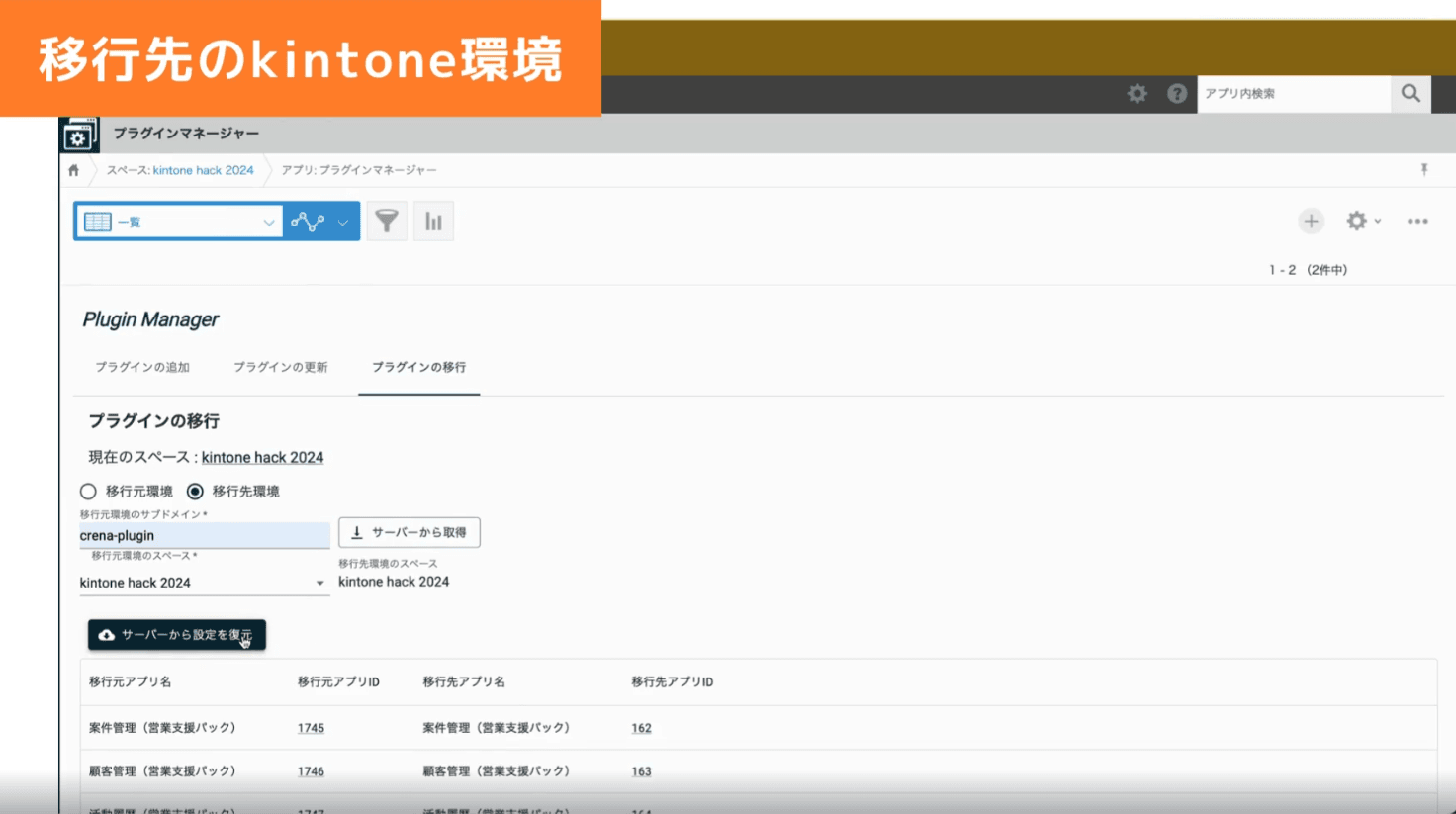Click 移行先アプリID column header
This screenshot has height=814, width=1456.
pyautogui.click(x=673, y=681)
